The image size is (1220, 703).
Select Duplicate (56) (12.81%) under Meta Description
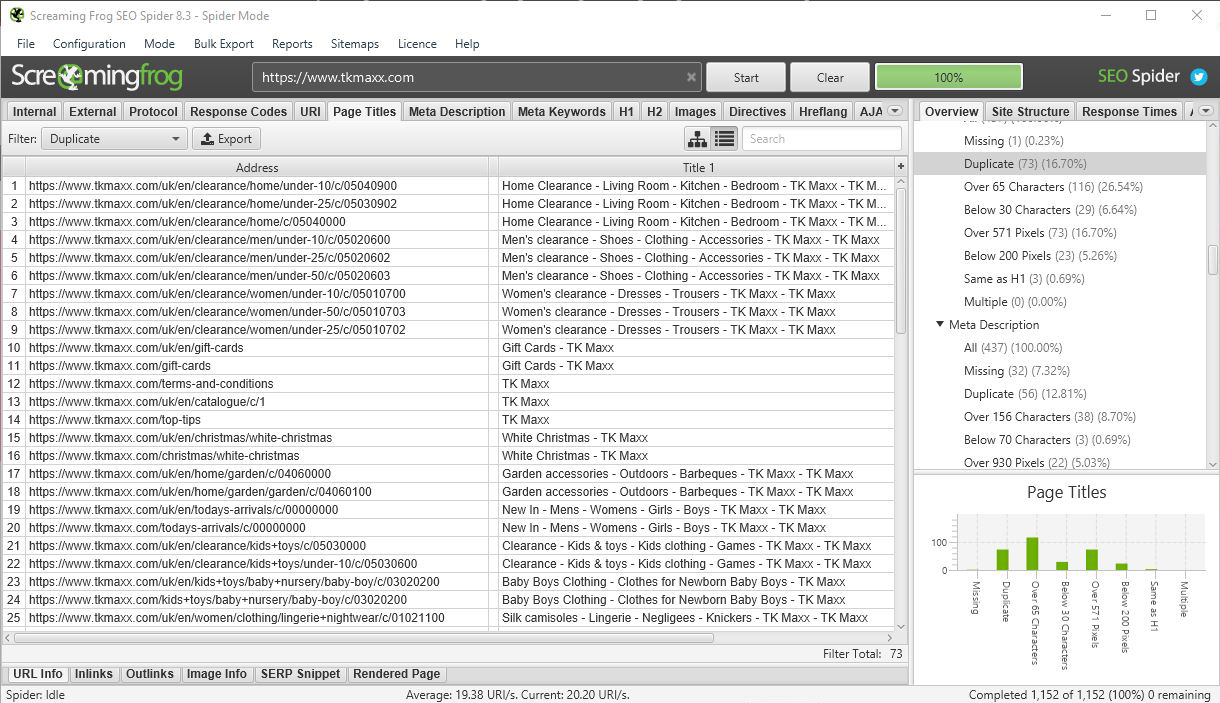point(1025,394)
